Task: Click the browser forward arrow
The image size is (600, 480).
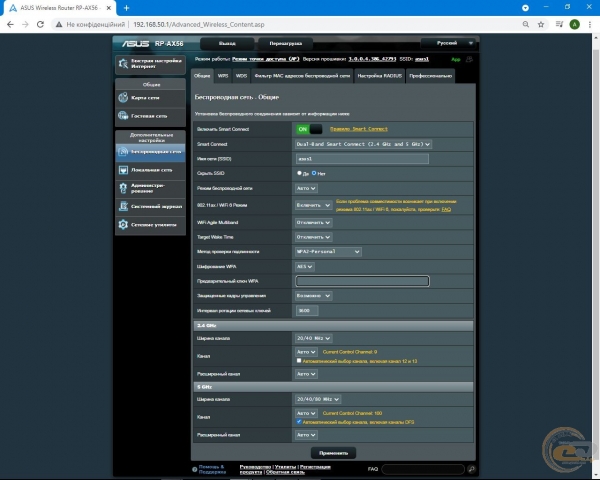Action: [25, 24]
